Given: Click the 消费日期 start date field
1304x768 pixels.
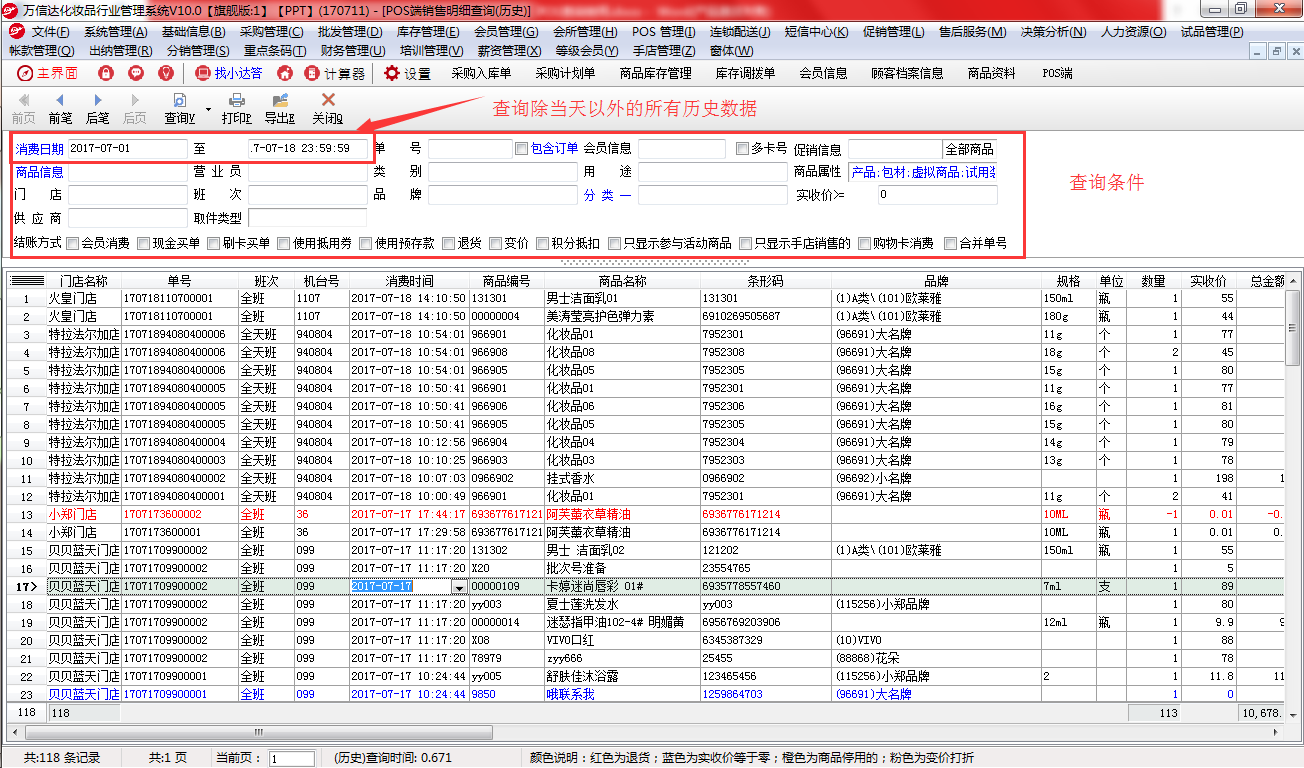Looking at the screenshot, I should (127, 148).
